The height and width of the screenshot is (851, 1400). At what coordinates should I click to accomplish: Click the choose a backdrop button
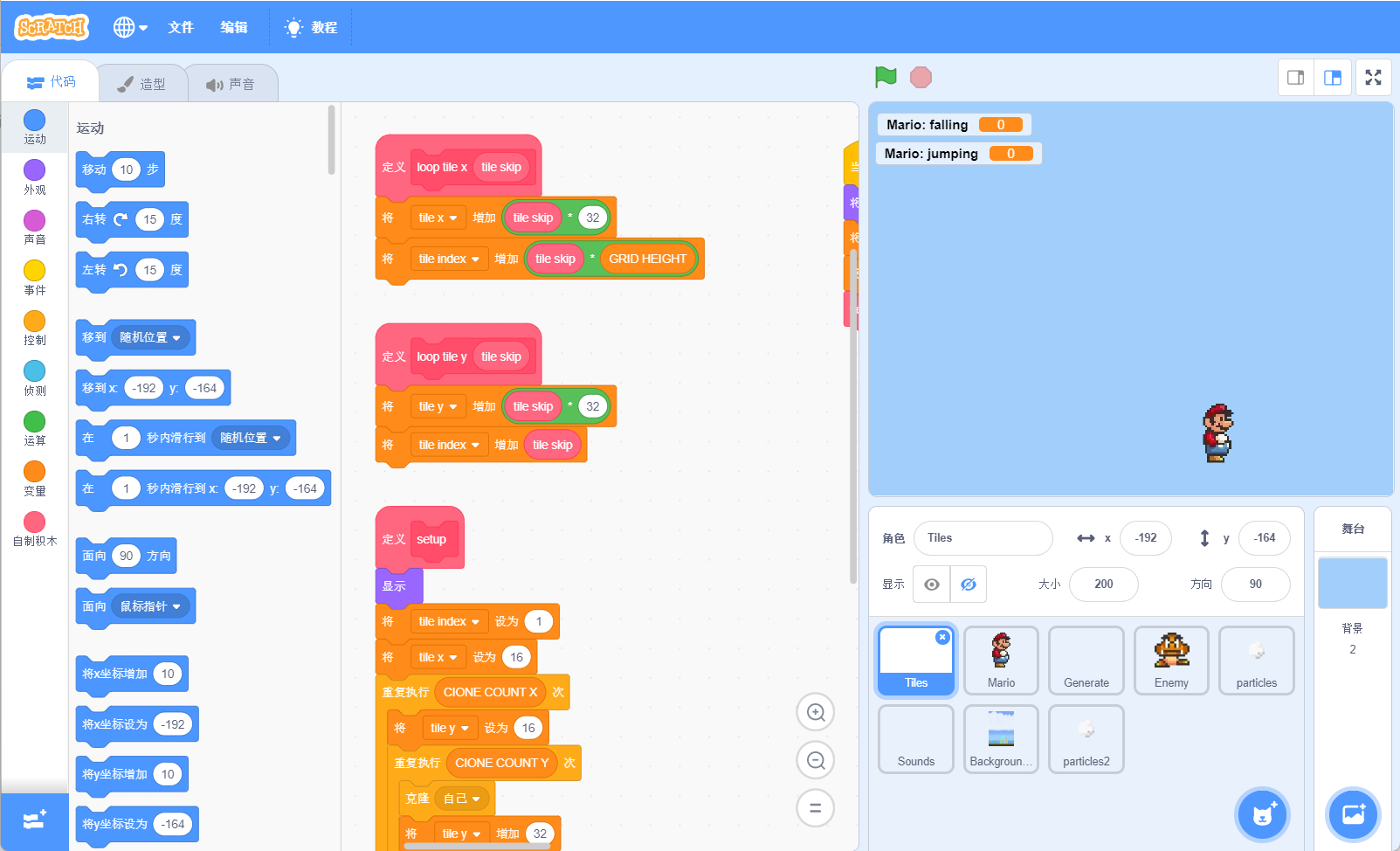click(1353, 814)
